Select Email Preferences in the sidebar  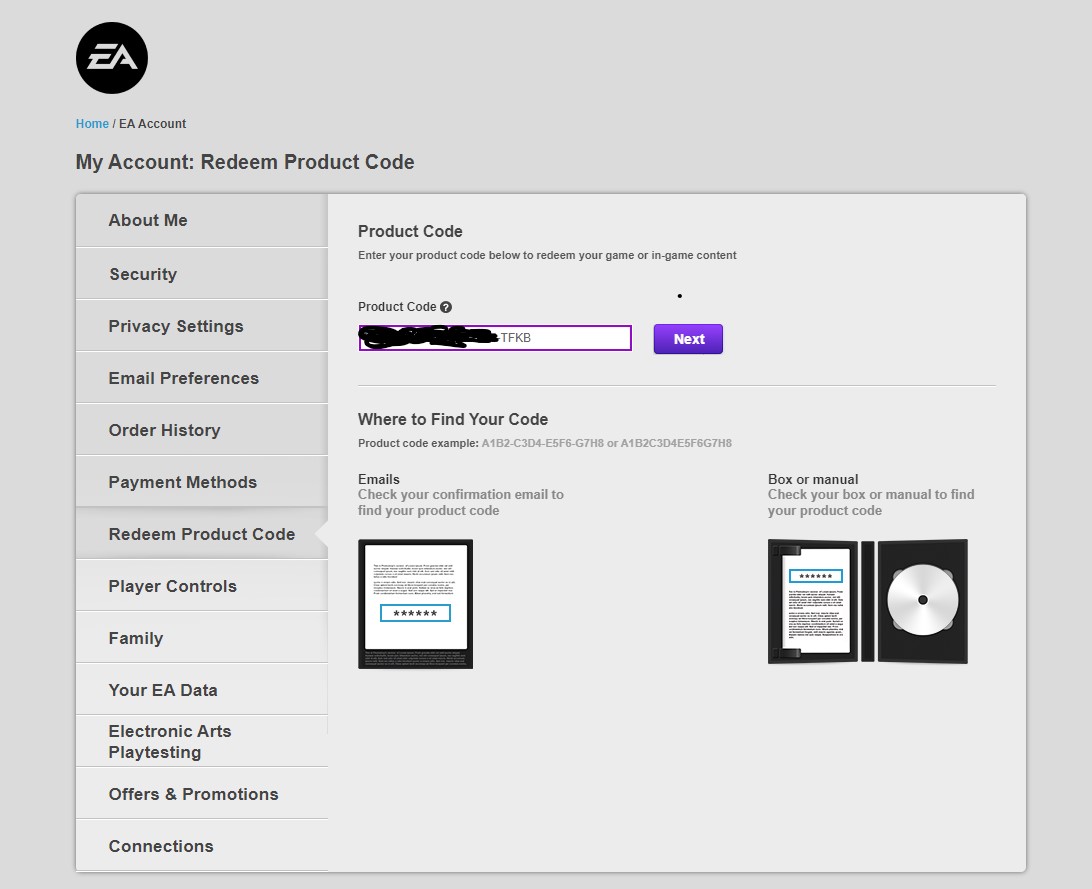point(201,378)
